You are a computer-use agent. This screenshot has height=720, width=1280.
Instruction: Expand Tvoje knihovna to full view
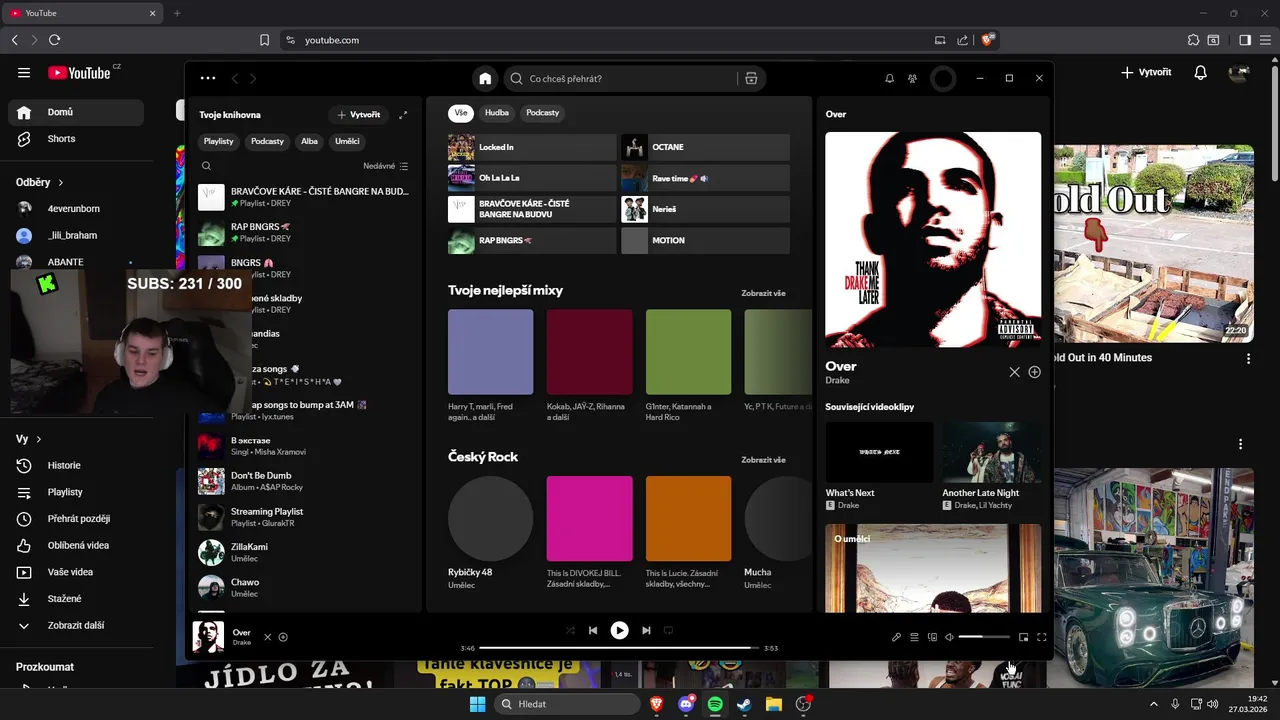coord(403,115)
